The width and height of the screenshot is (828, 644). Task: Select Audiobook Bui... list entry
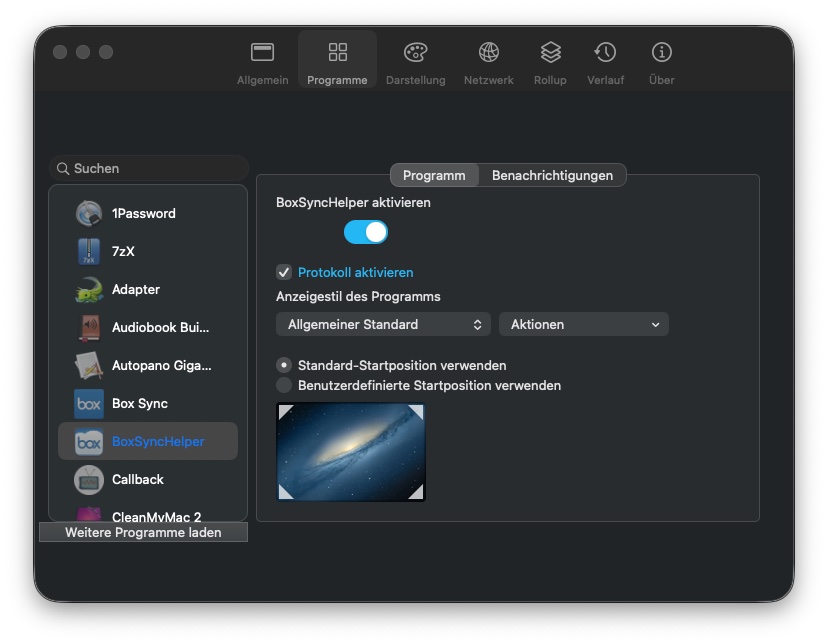148,327
